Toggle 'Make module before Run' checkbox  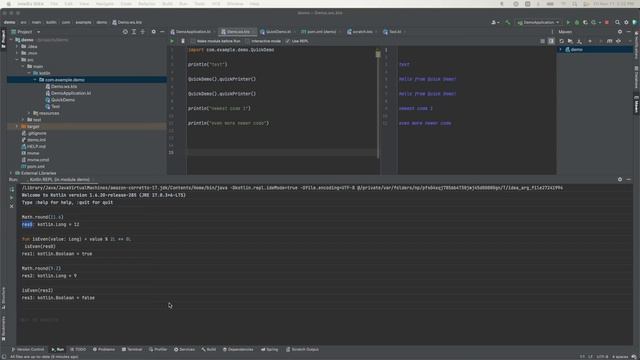pos(193,41)
